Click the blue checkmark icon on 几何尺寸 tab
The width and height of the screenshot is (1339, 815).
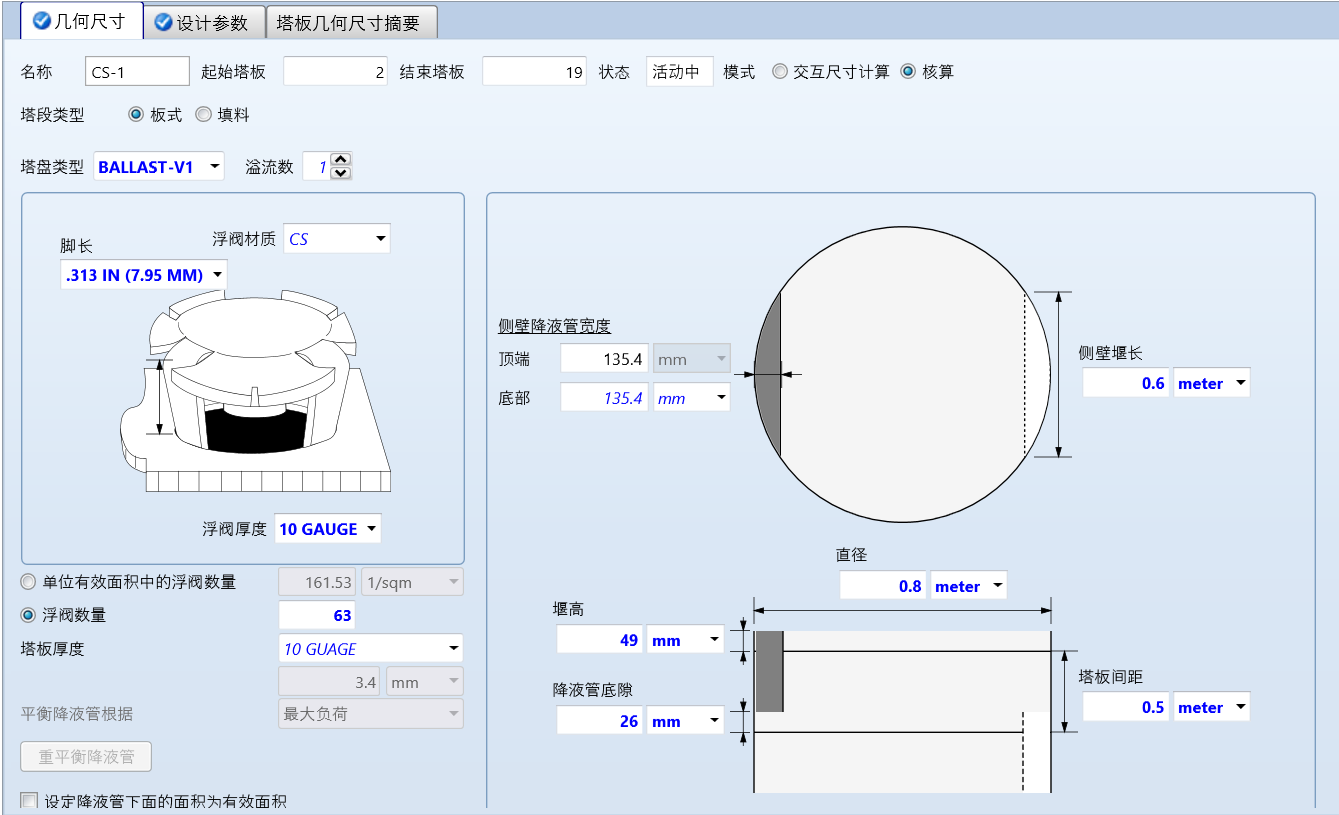[42, 21]
